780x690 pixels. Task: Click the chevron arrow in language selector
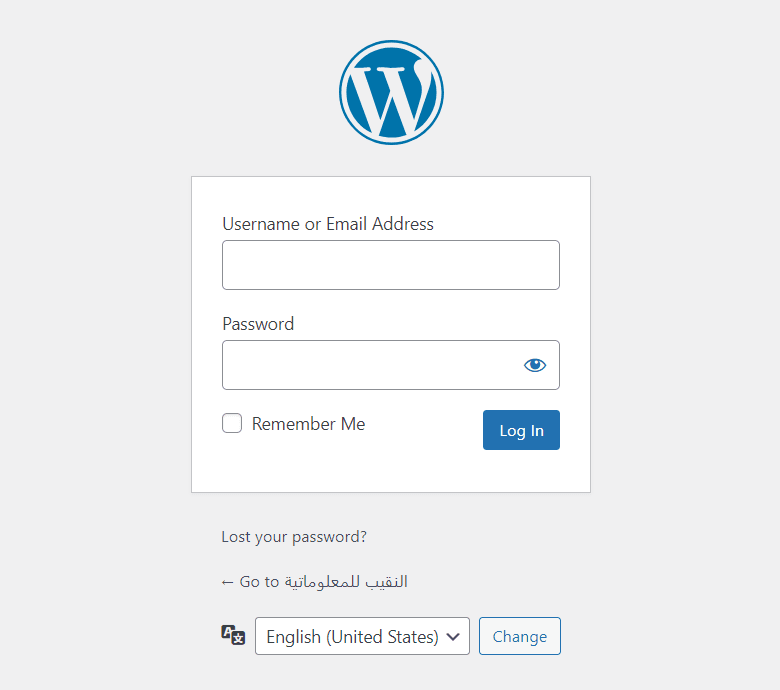click(453, 636)
